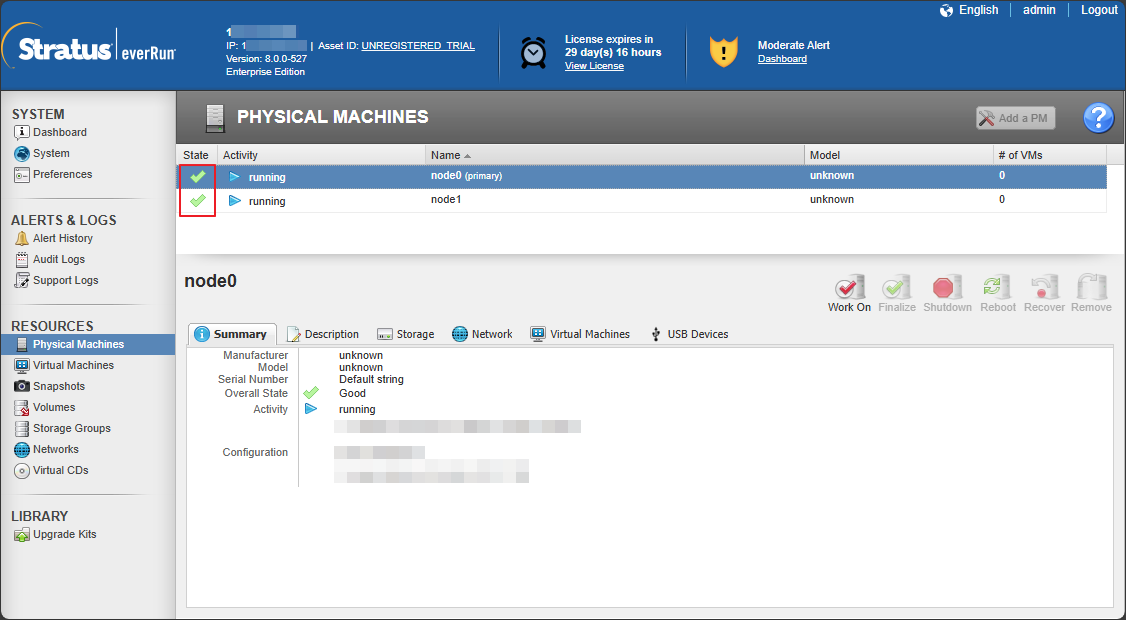Sort the table by the Activity column
This screenshot has height=620, width=1126.
click(x=321, y=155)
